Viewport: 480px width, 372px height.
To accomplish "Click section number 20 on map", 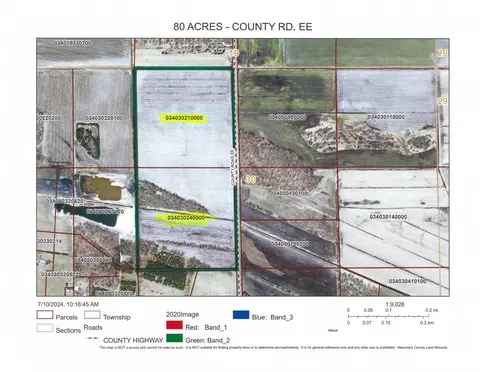I will coord(442,53).
